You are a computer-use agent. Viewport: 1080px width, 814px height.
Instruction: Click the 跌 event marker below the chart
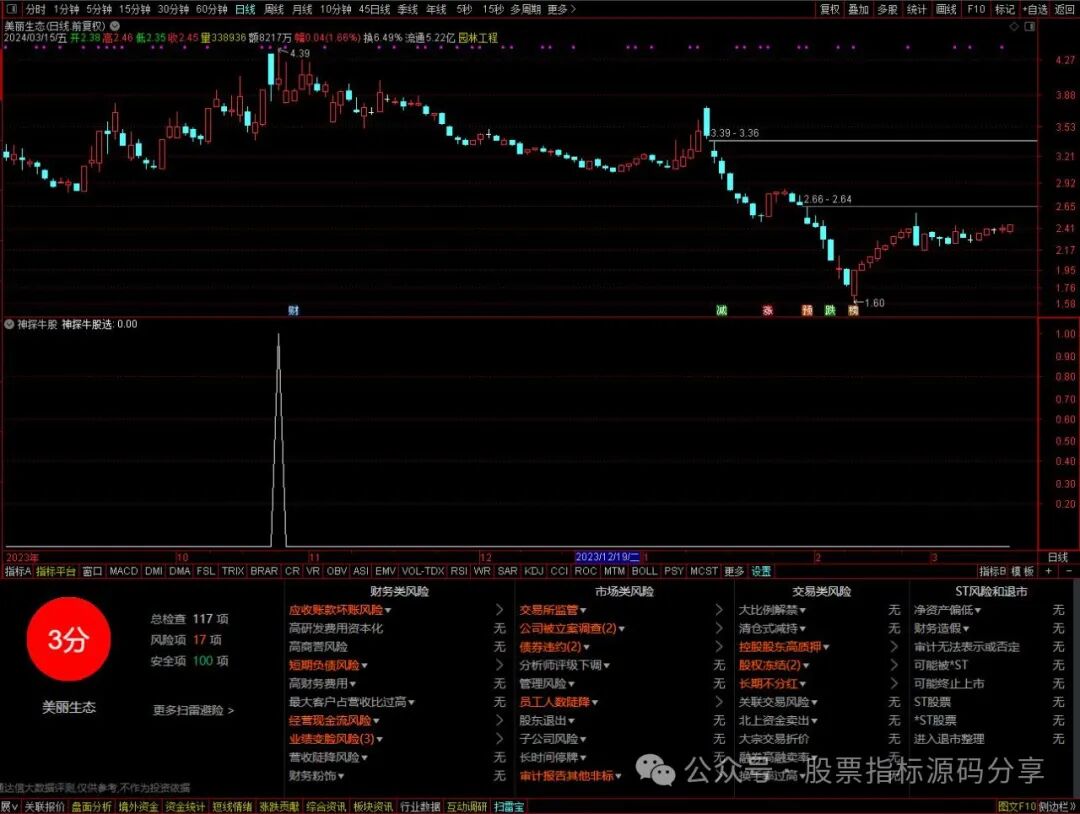830,311
